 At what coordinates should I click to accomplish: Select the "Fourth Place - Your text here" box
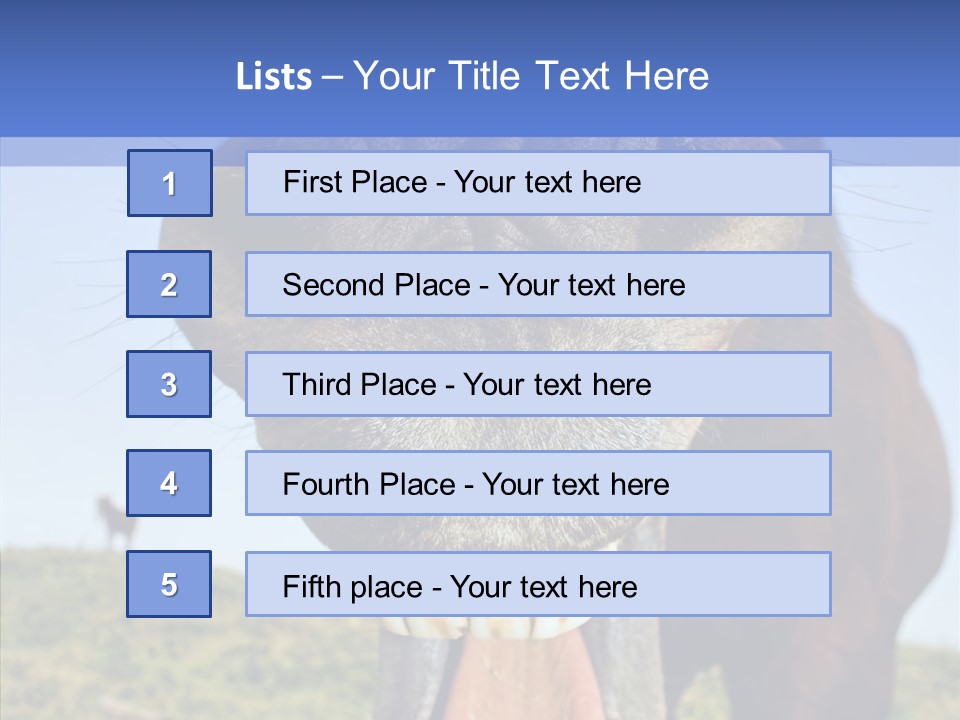pos(538,484)
